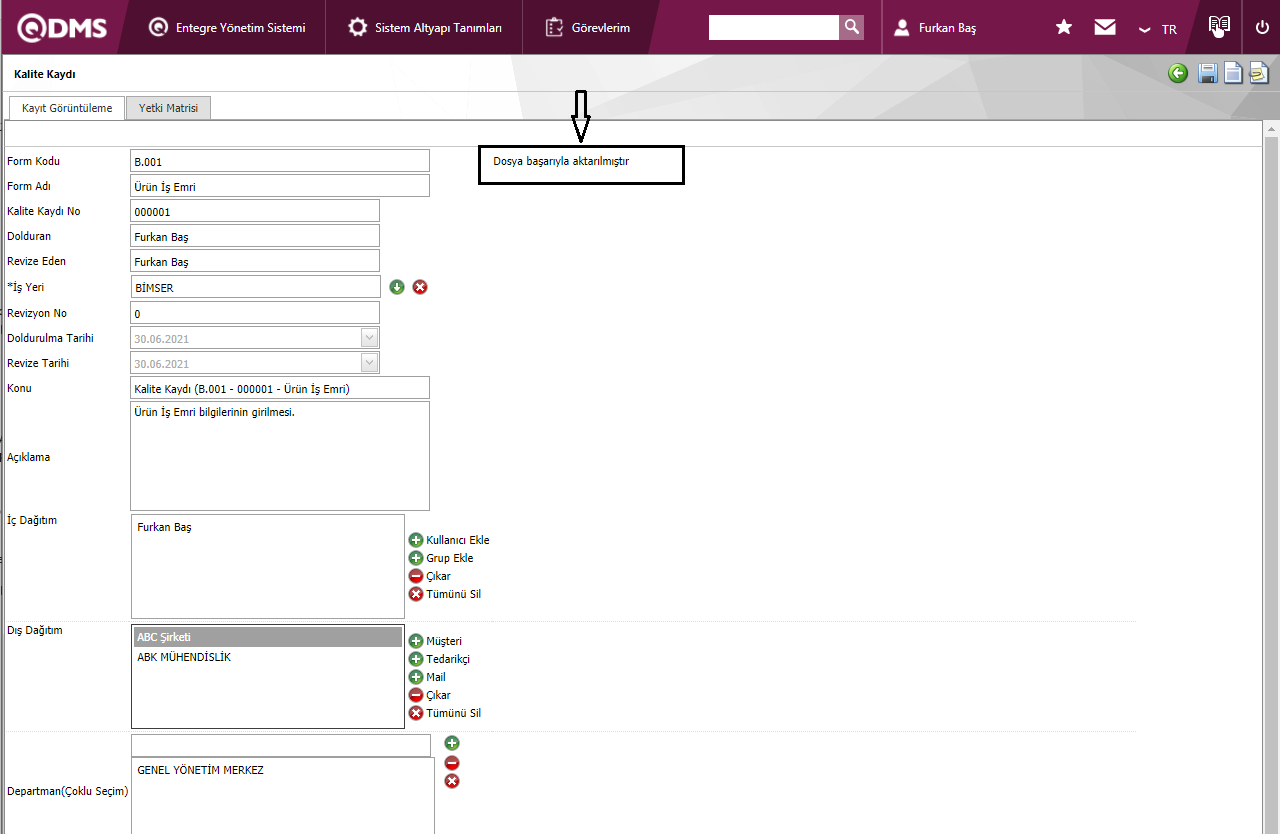This screenshot has width=1280, height=834.
Task: Click the Departman search field above the list
Action: [x=281, y=746]
